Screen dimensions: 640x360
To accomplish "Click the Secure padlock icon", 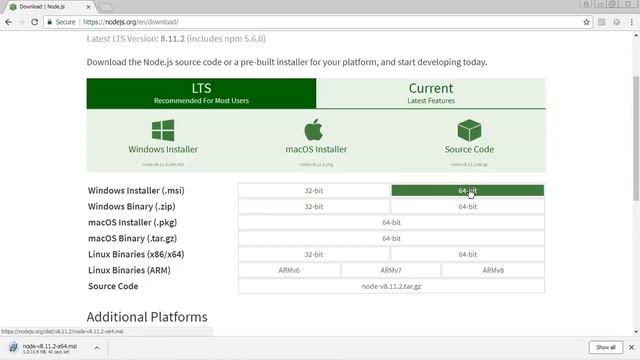I will coord(50,22).
